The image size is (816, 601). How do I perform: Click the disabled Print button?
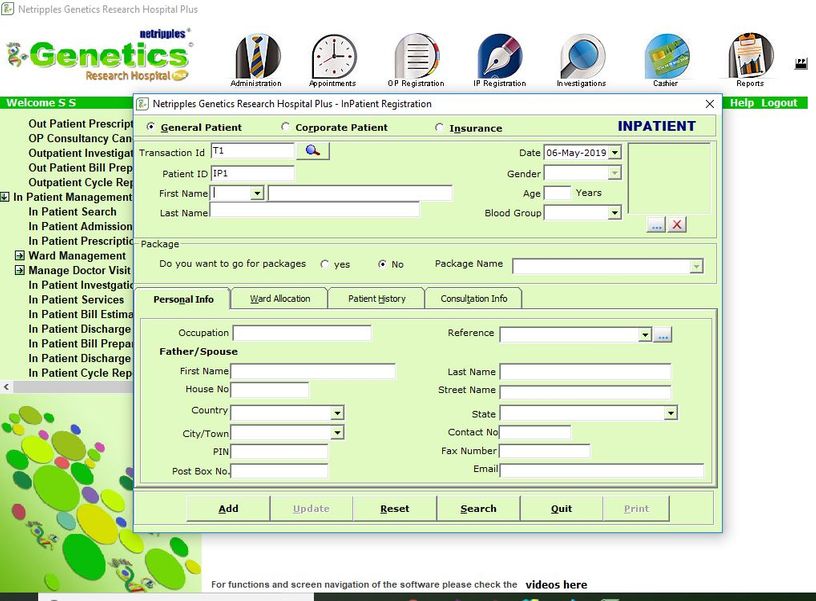click(636, 508)
